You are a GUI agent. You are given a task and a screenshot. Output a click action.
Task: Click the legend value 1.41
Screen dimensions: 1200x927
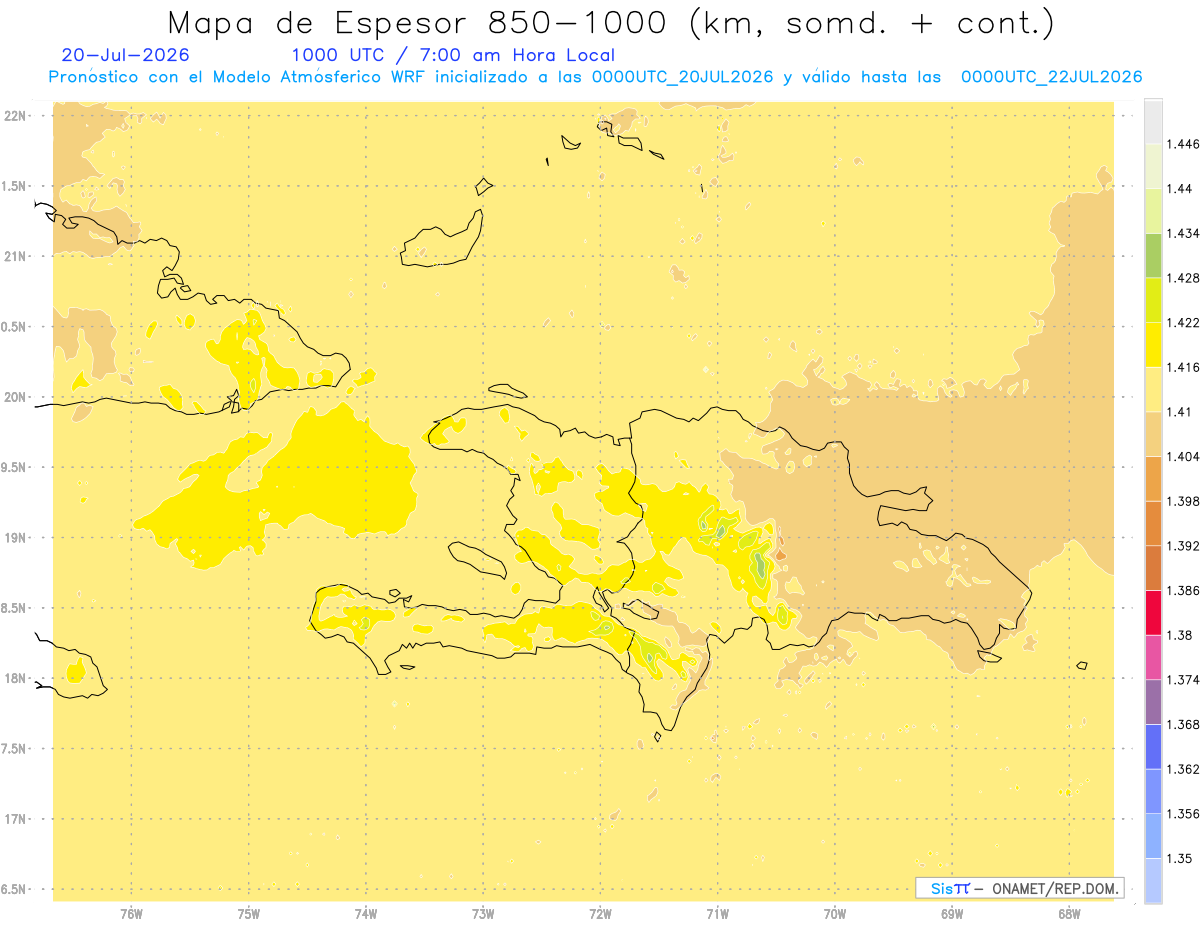(x=1180, y=412)
